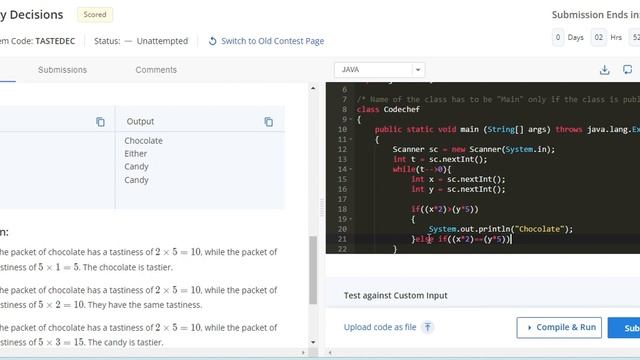
Task: Click the 02 Hrs timer box
Action: pos(598,38)
